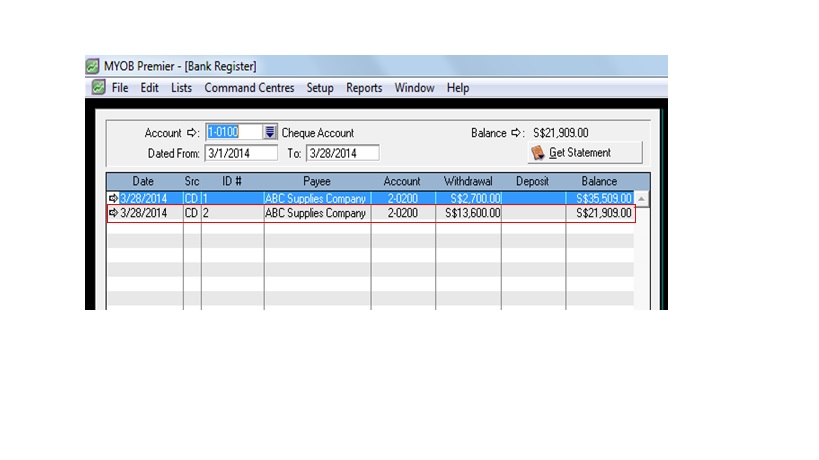Click zoom arrow on the ID 2 transaction row
The width and height of the screenshot is (819, 460).
(113, 213)
